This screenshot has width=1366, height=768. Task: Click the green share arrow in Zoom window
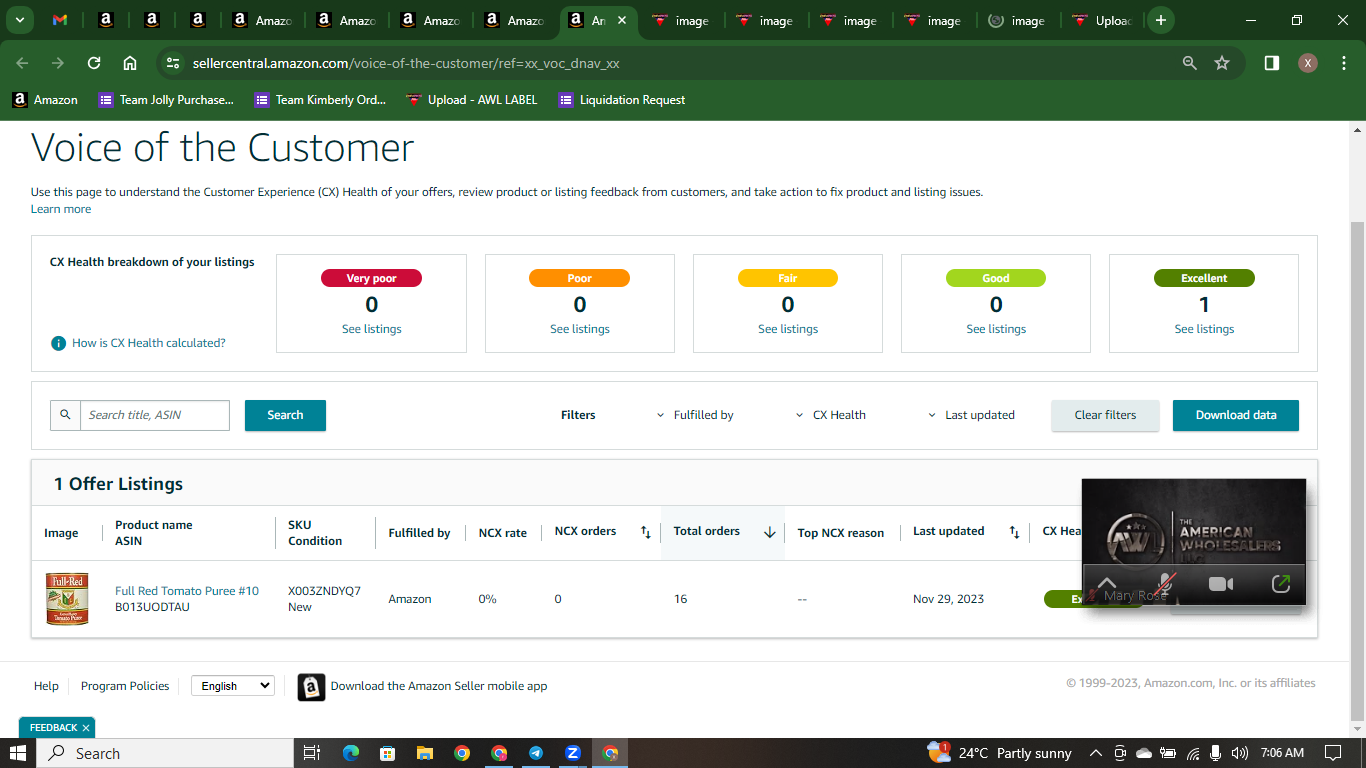pos(1280,584)
